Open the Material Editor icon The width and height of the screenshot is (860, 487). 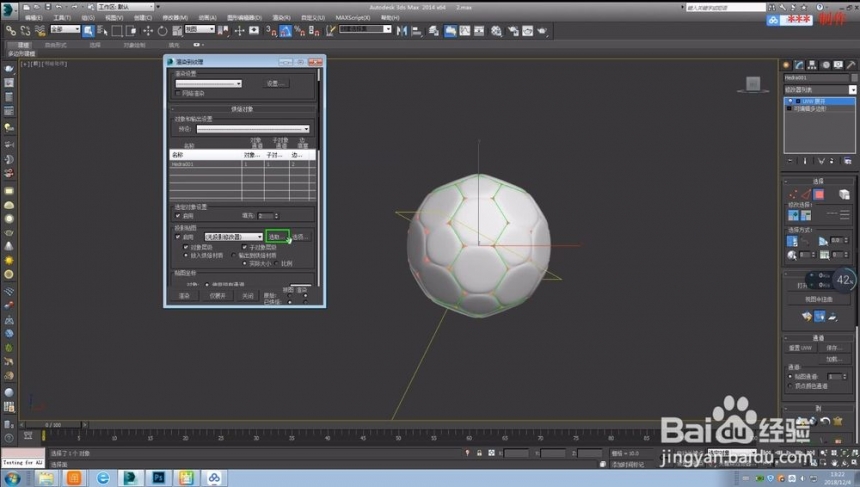click(x=496, y=31)
